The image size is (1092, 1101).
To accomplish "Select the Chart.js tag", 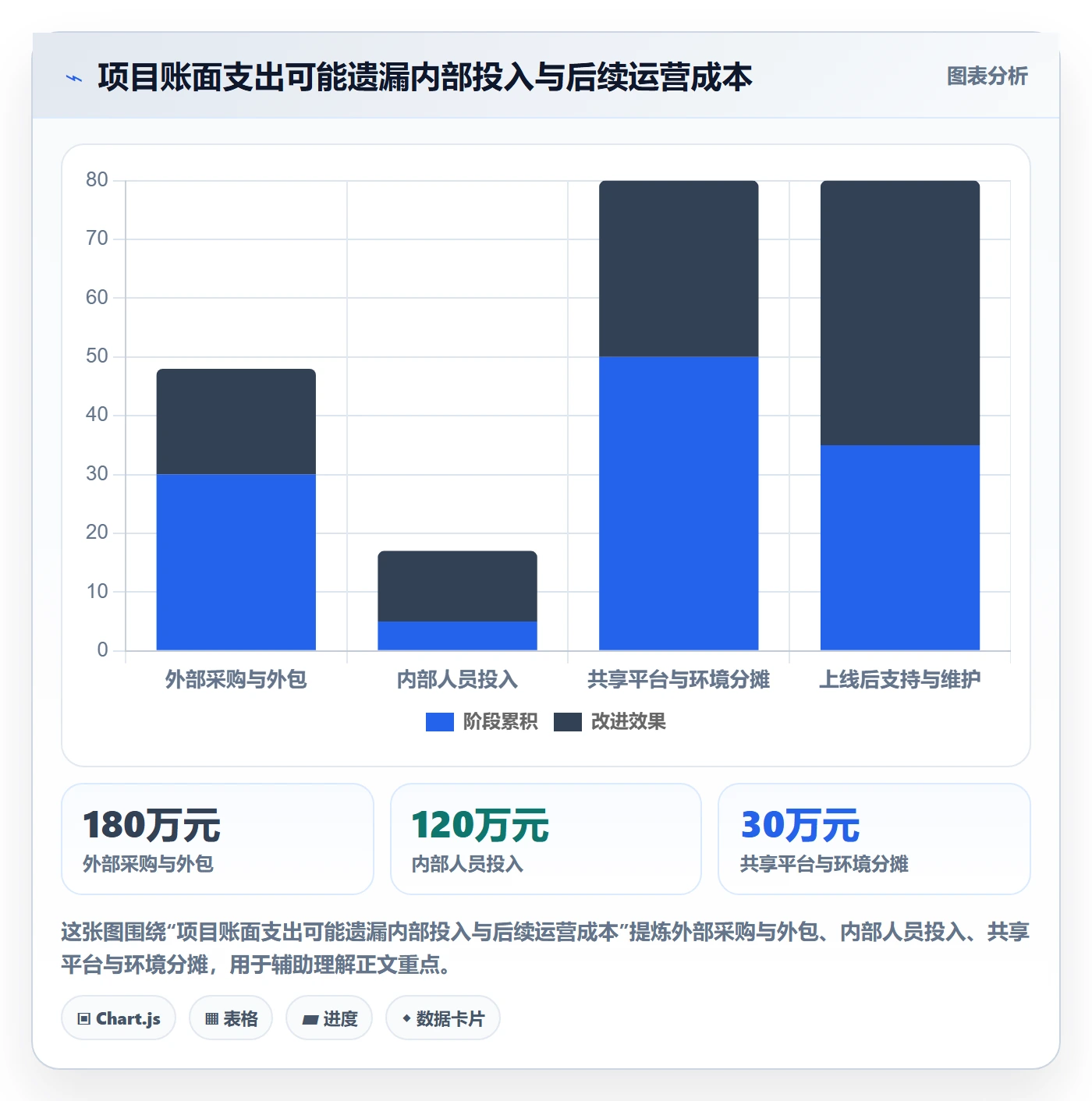I will pyautogui.click(x=119, y=1018).
